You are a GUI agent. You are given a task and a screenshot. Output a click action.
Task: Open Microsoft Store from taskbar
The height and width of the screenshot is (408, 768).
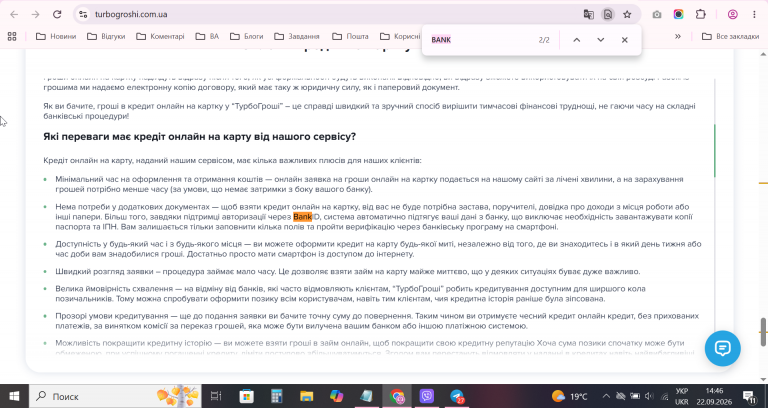click(246, 396)
